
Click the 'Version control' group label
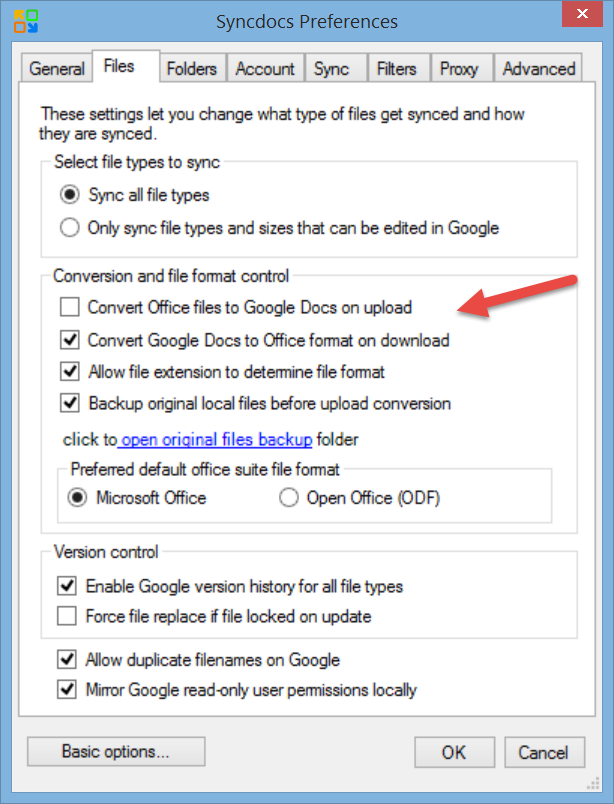106,552
